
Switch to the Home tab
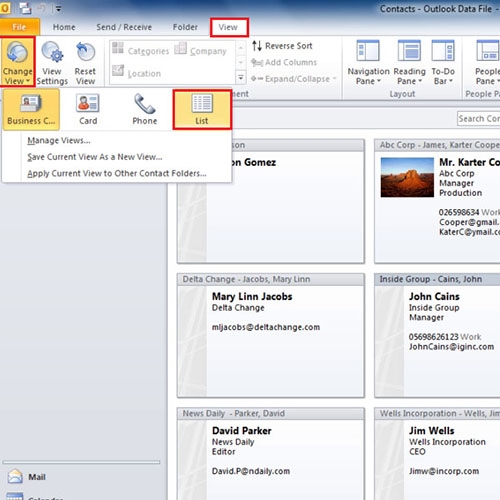tap(64, 27)
